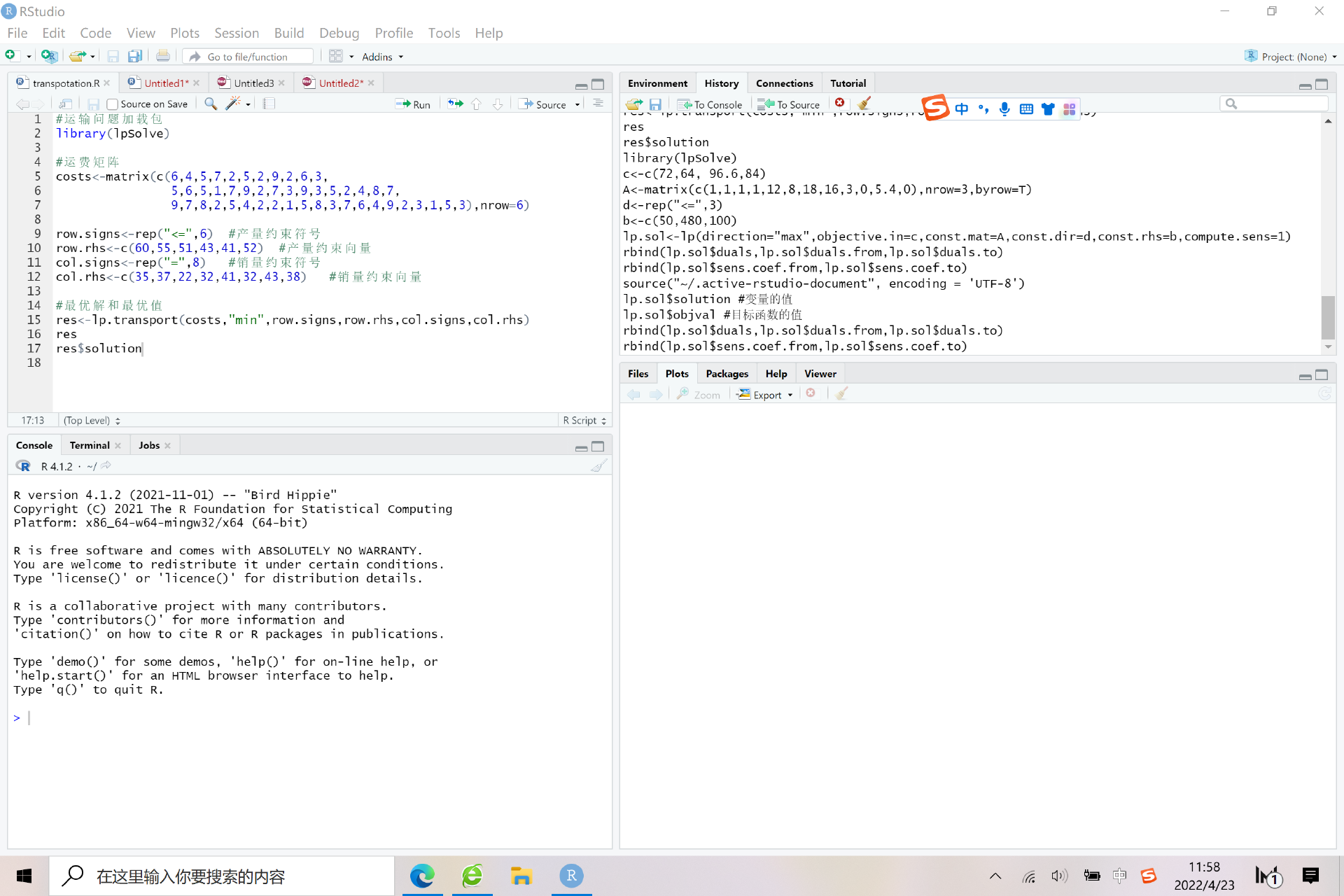Expand the Source button dropdown arrow
1344x896 pixels.
pyautogui.click(x=577, y=104)
